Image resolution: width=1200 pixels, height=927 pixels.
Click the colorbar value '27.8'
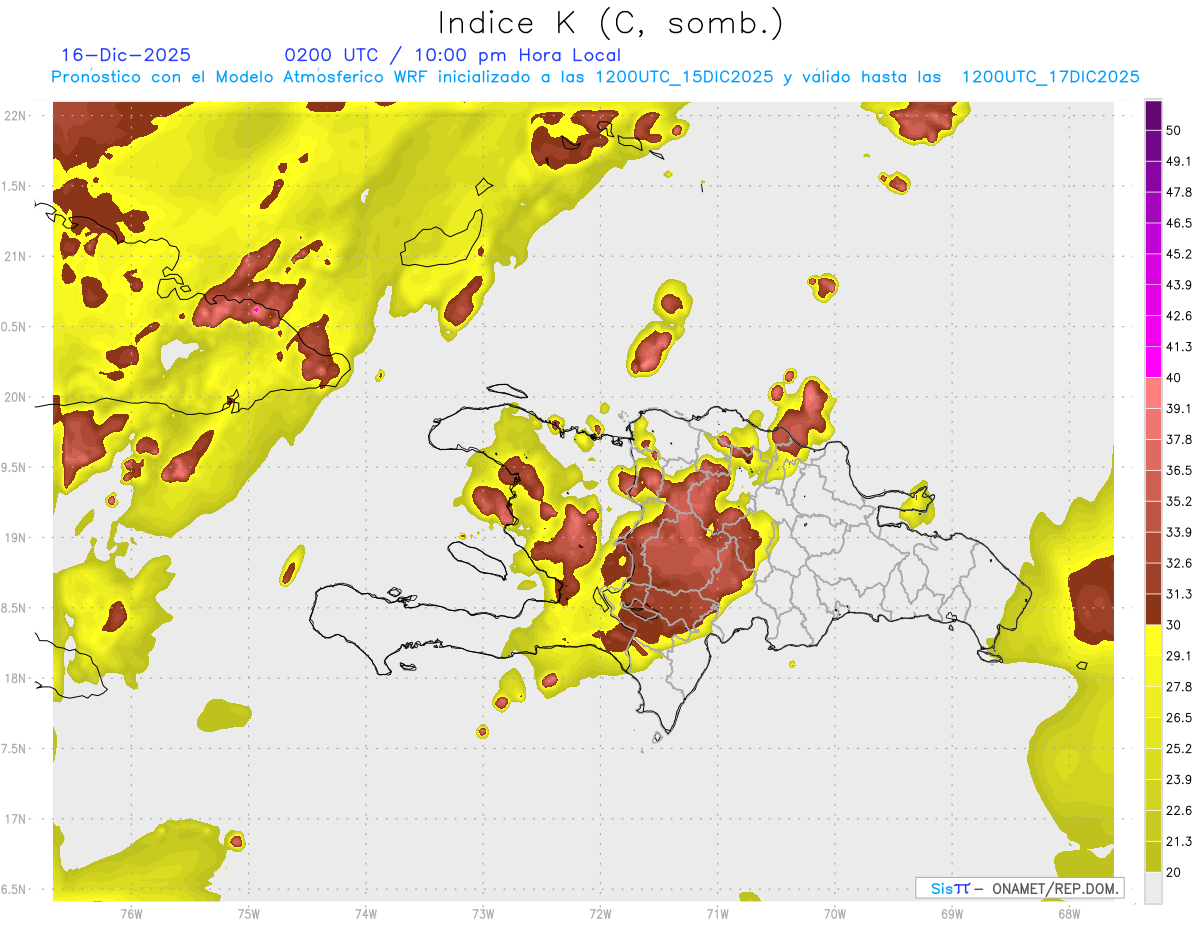point(1179,687)
